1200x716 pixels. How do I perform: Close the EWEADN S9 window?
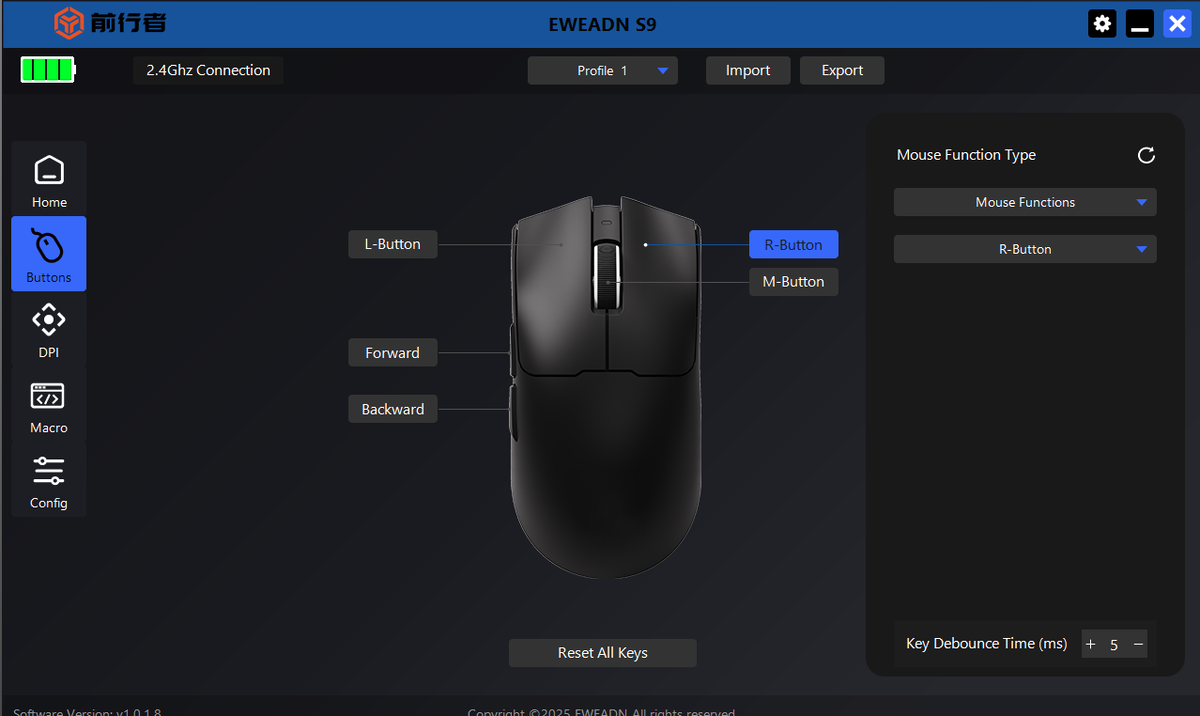click(1177, 24)
